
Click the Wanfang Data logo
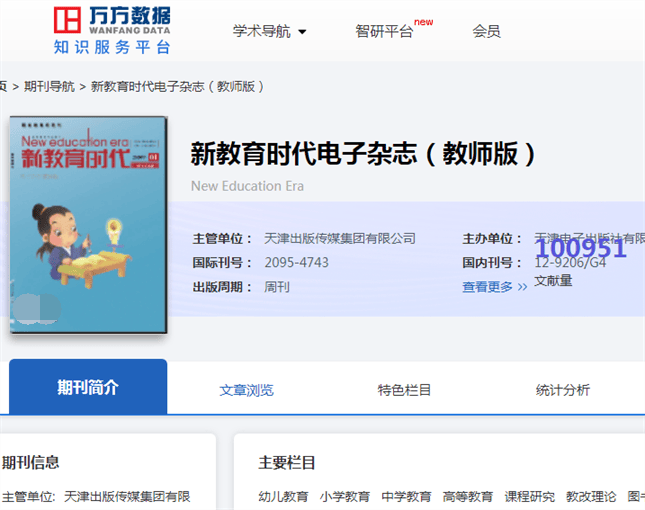point(112,30)
